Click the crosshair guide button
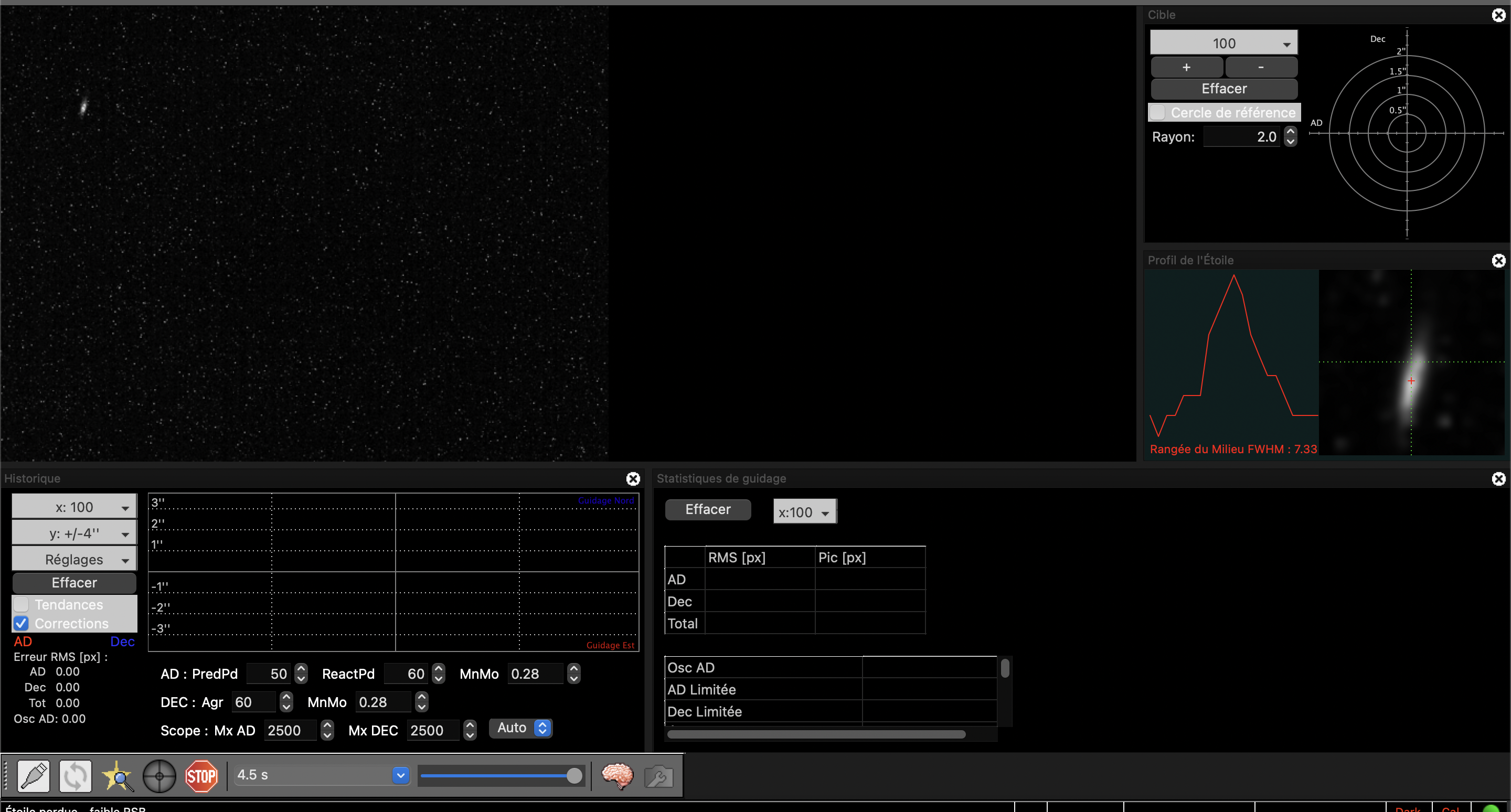Screen dimensions: 1511x812 point(159,776)
